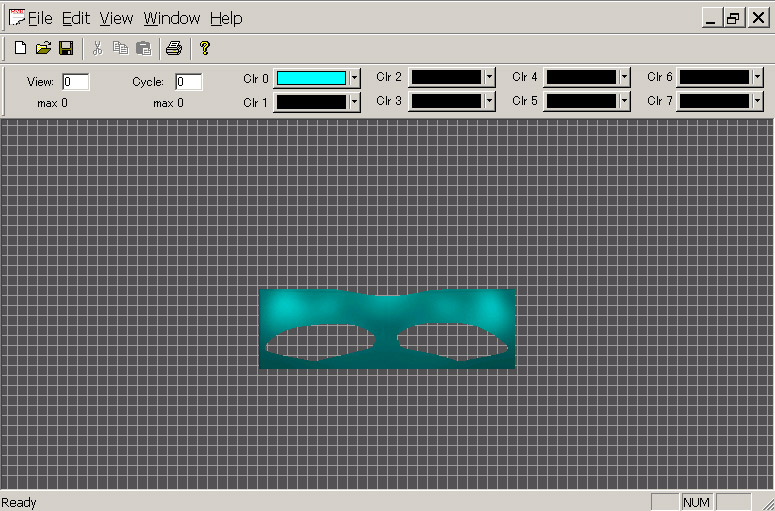Expand the Clr 0 dropdown arrow
The height and width of the screenshot is (511, 775).
(354, 78)
